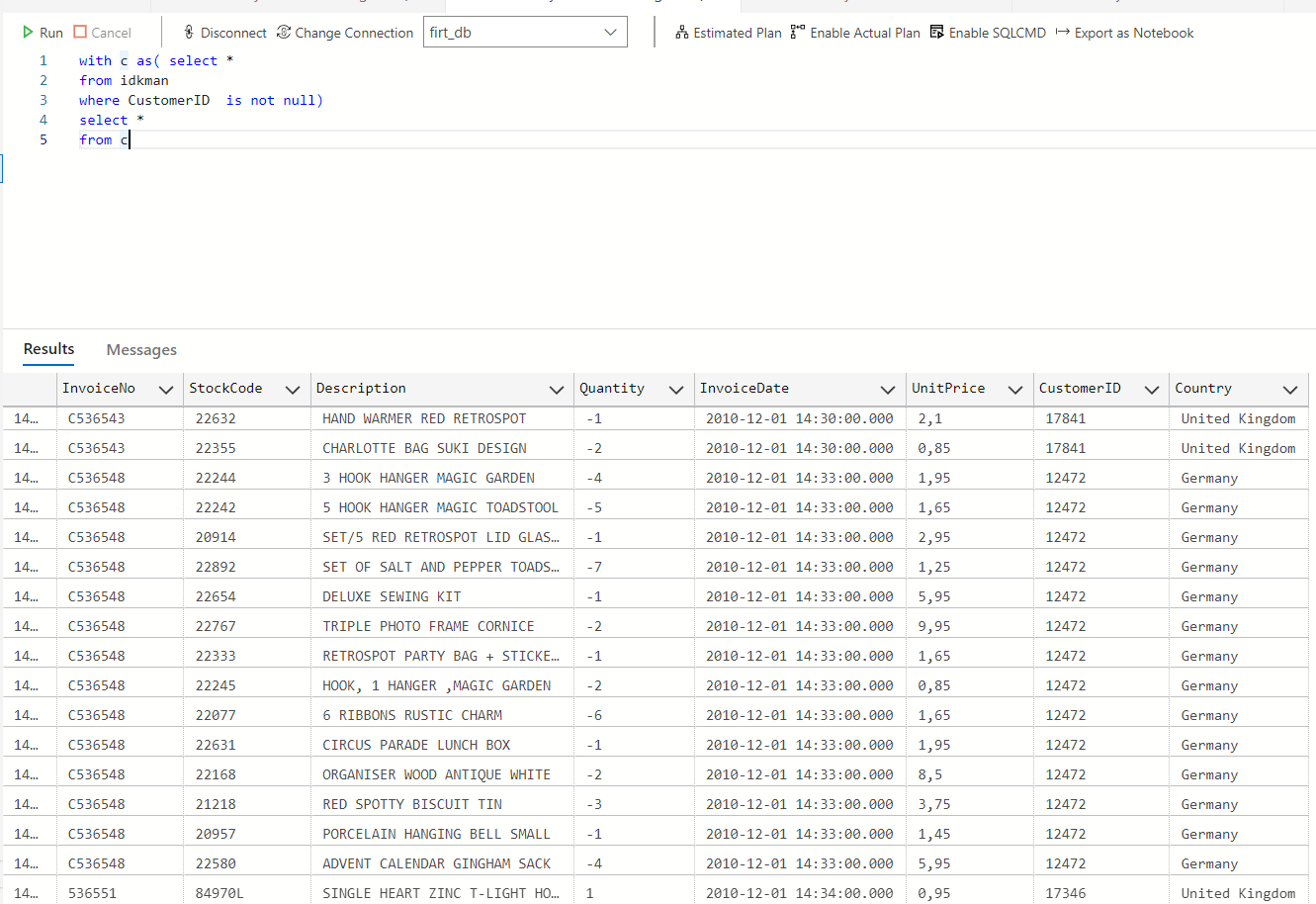Open the UnitPrice column dropdown
The height and width of the screenshot is (904, 1316).
[x=1014, y=389]
